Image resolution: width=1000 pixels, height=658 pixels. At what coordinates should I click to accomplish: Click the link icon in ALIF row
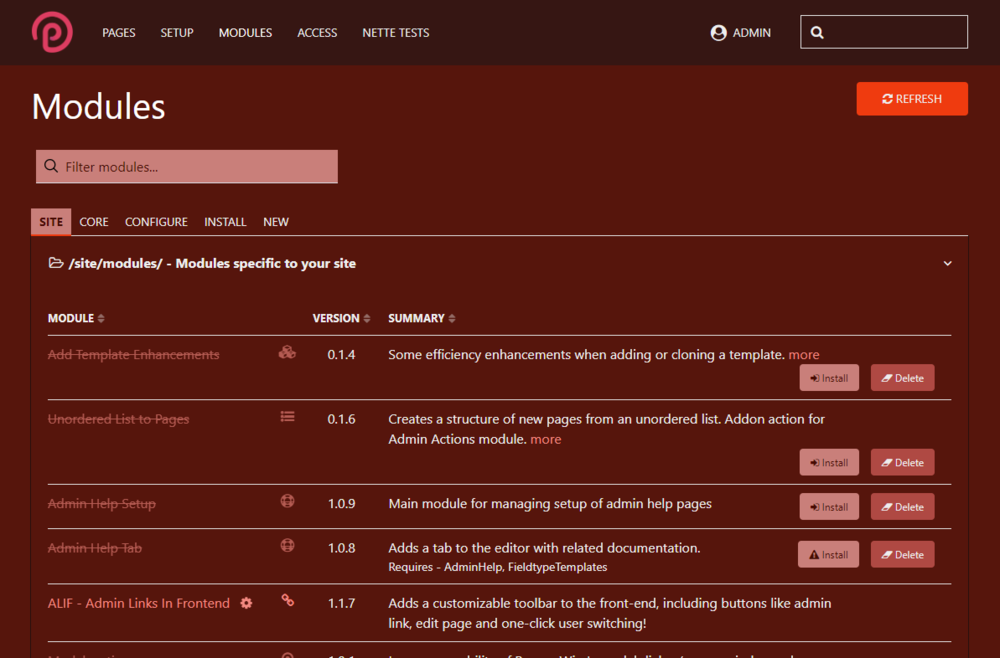(x=287, y=601)
